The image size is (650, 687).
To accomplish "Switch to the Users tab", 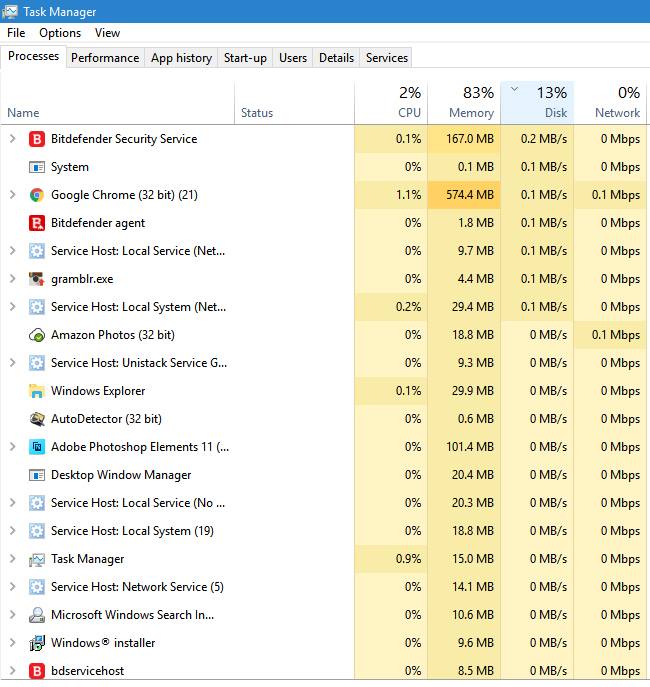I will 293,58.
